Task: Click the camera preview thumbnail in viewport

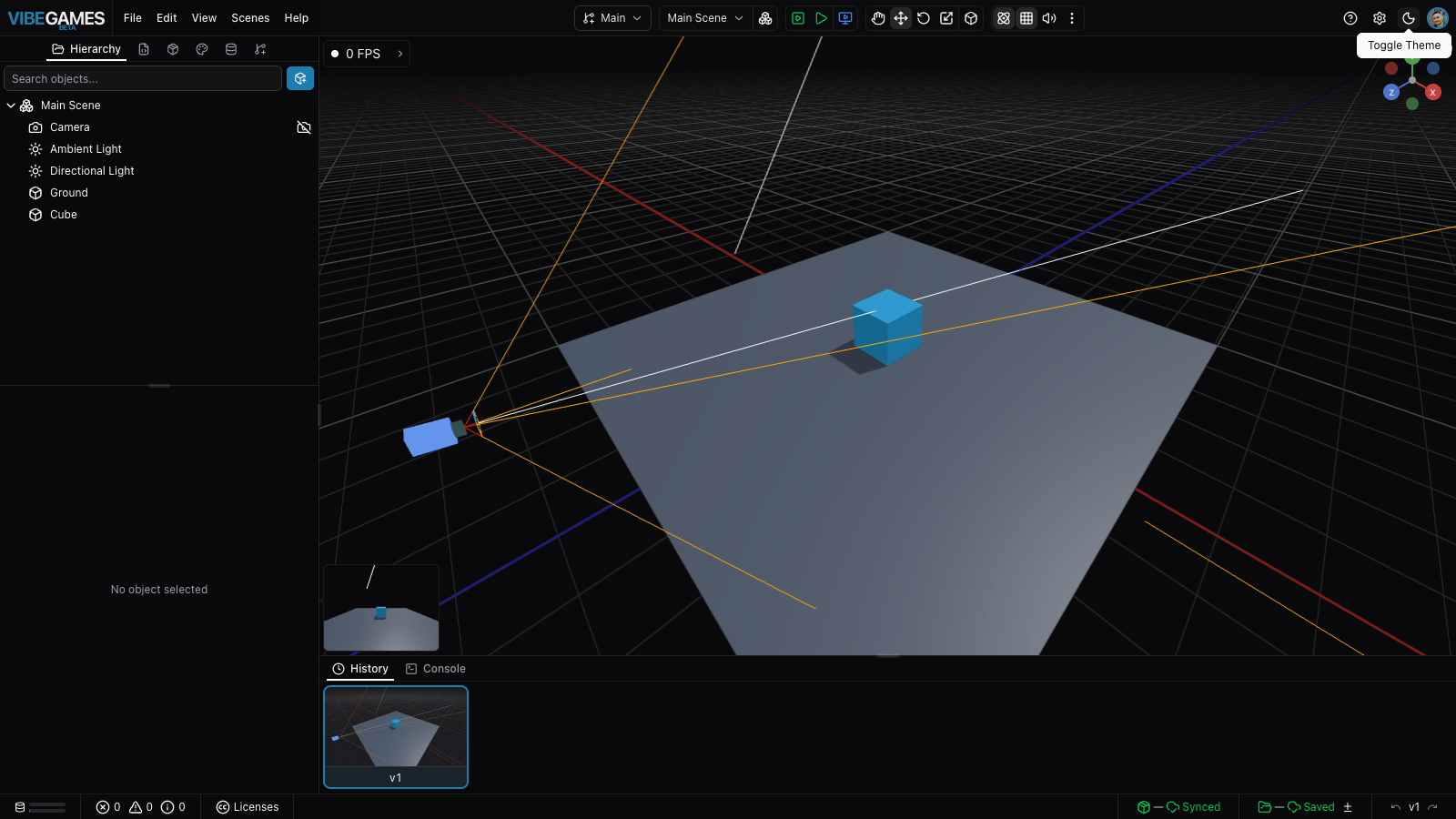Action: 381,608
